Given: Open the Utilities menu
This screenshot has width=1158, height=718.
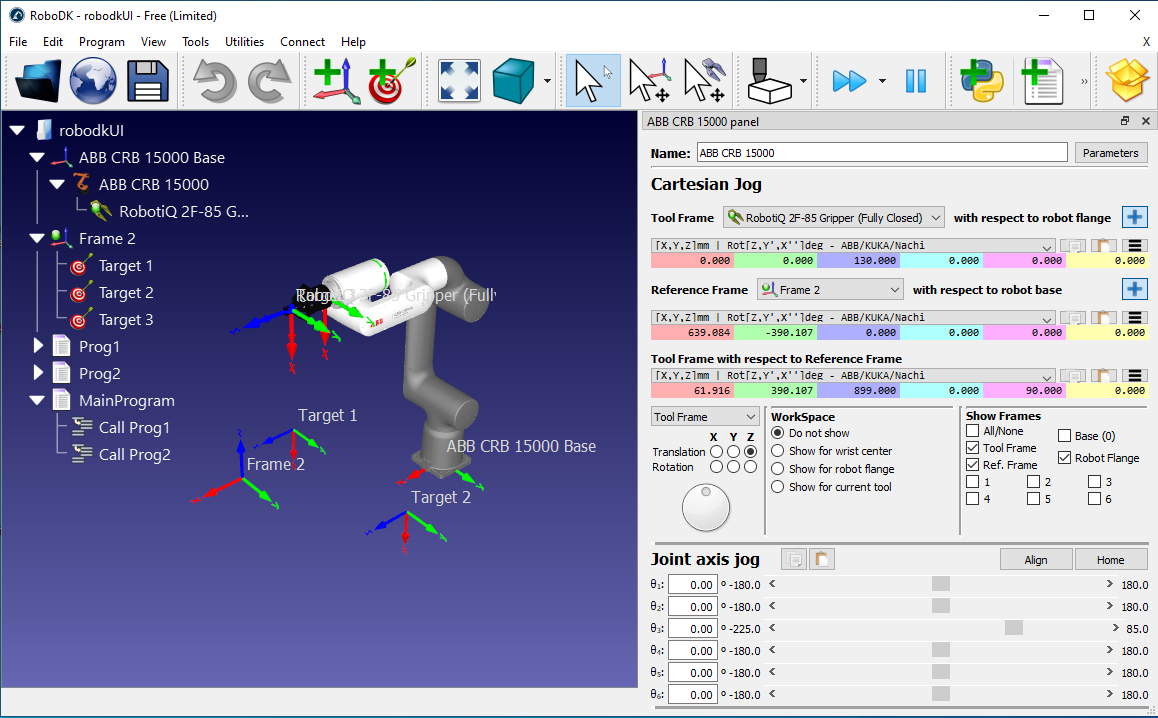Looking at the screenshot, I should [x=244, y=42].
